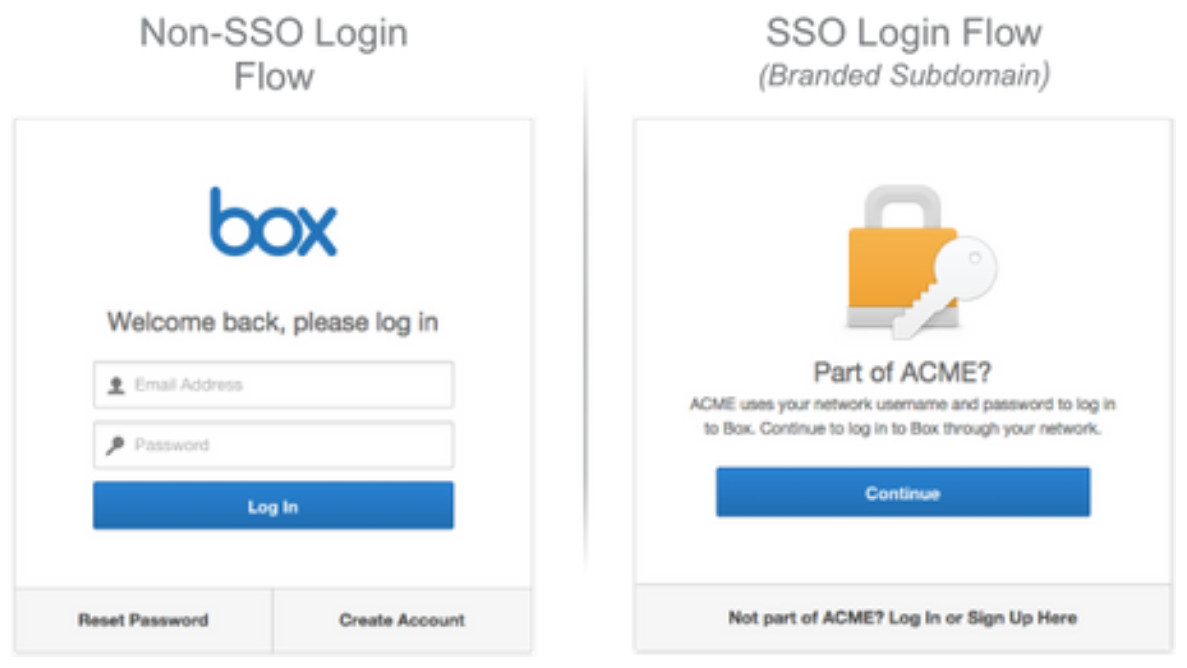Image resolution: width=1187 pixels, height=668 pixels.
Task: Click the 'SSO Login Flow' title
Action: point(904,33)
